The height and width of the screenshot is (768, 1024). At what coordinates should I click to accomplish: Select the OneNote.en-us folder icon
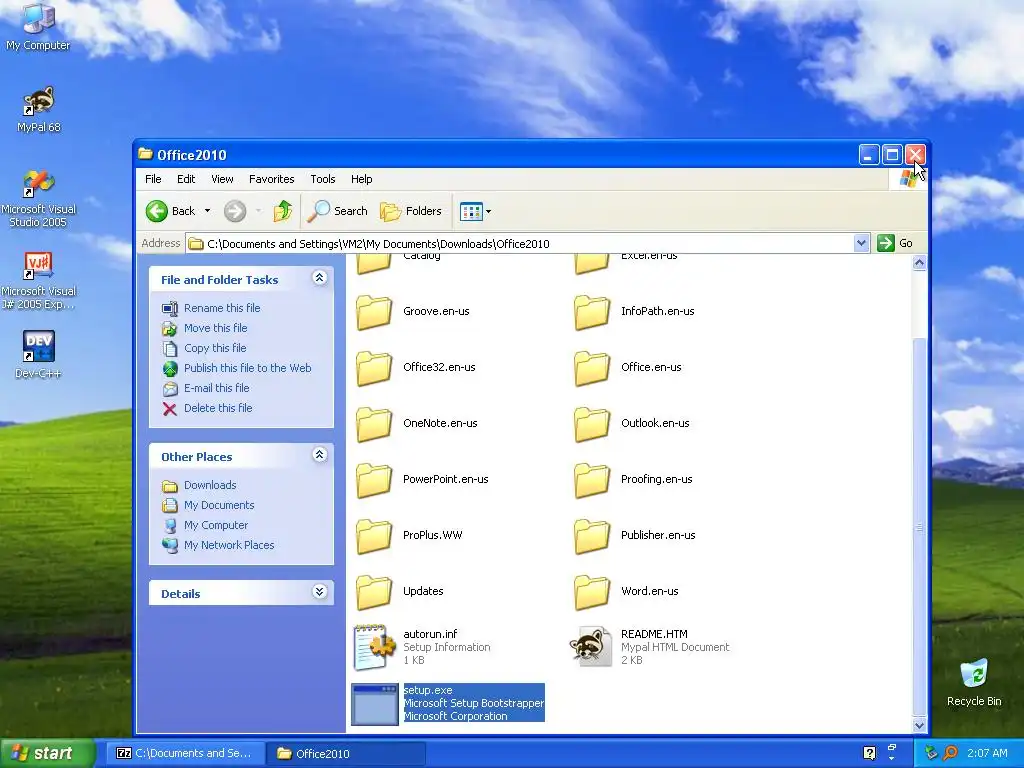[x=374, y=424]
